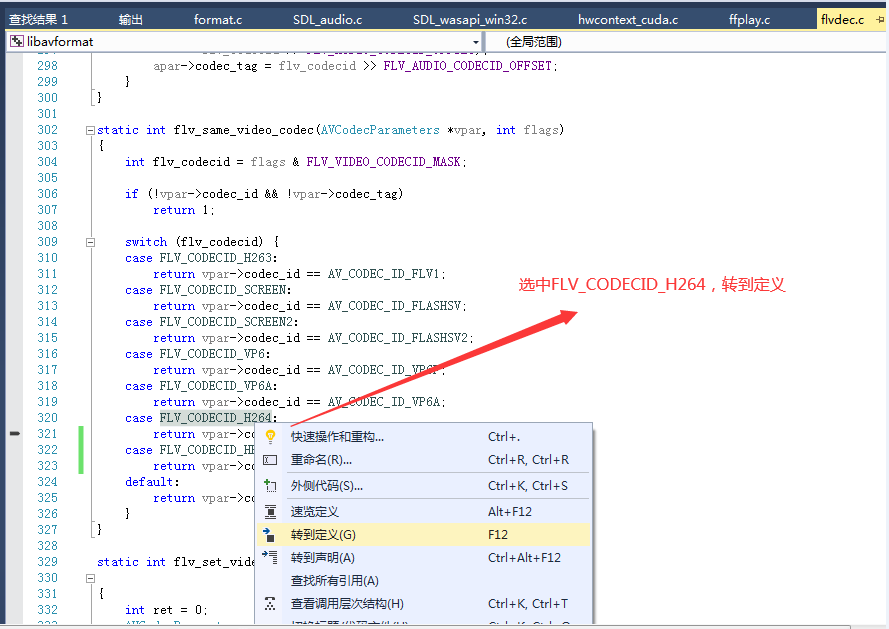Open the libavformat dropdown in navigation bar
This screenshot has width=889, height=629.
click(x=474, y=42)
